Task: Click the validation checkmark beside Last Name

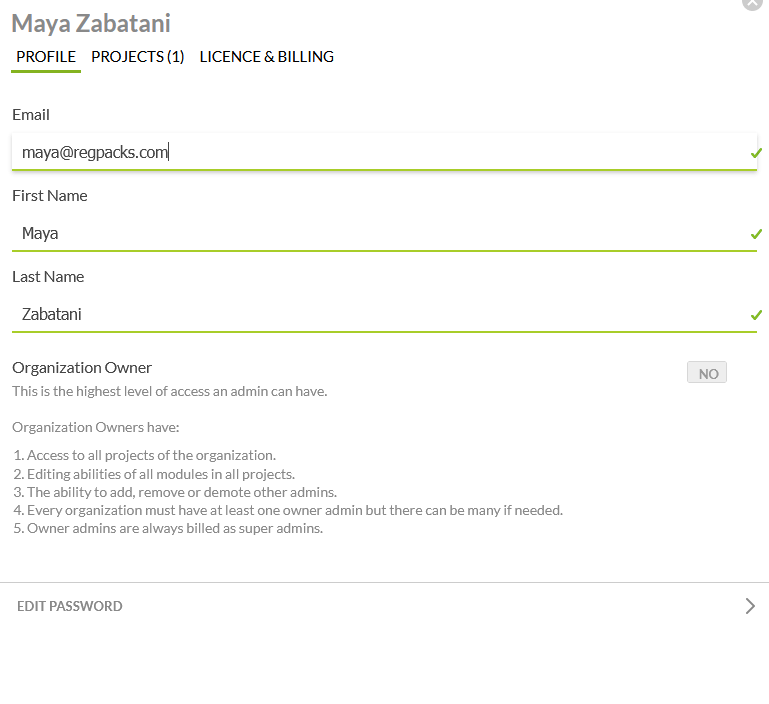Action: coord(756,315)
